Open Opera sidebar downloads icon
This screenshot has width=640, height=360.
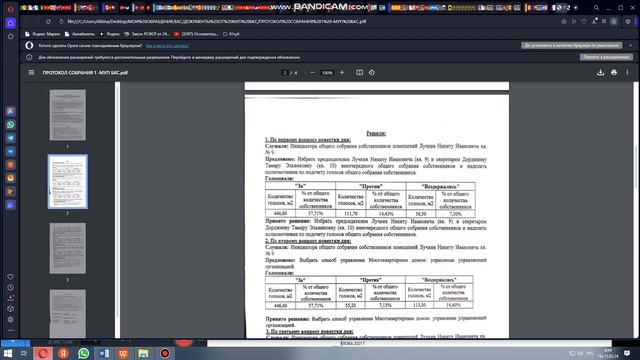[x=11, y=298]
